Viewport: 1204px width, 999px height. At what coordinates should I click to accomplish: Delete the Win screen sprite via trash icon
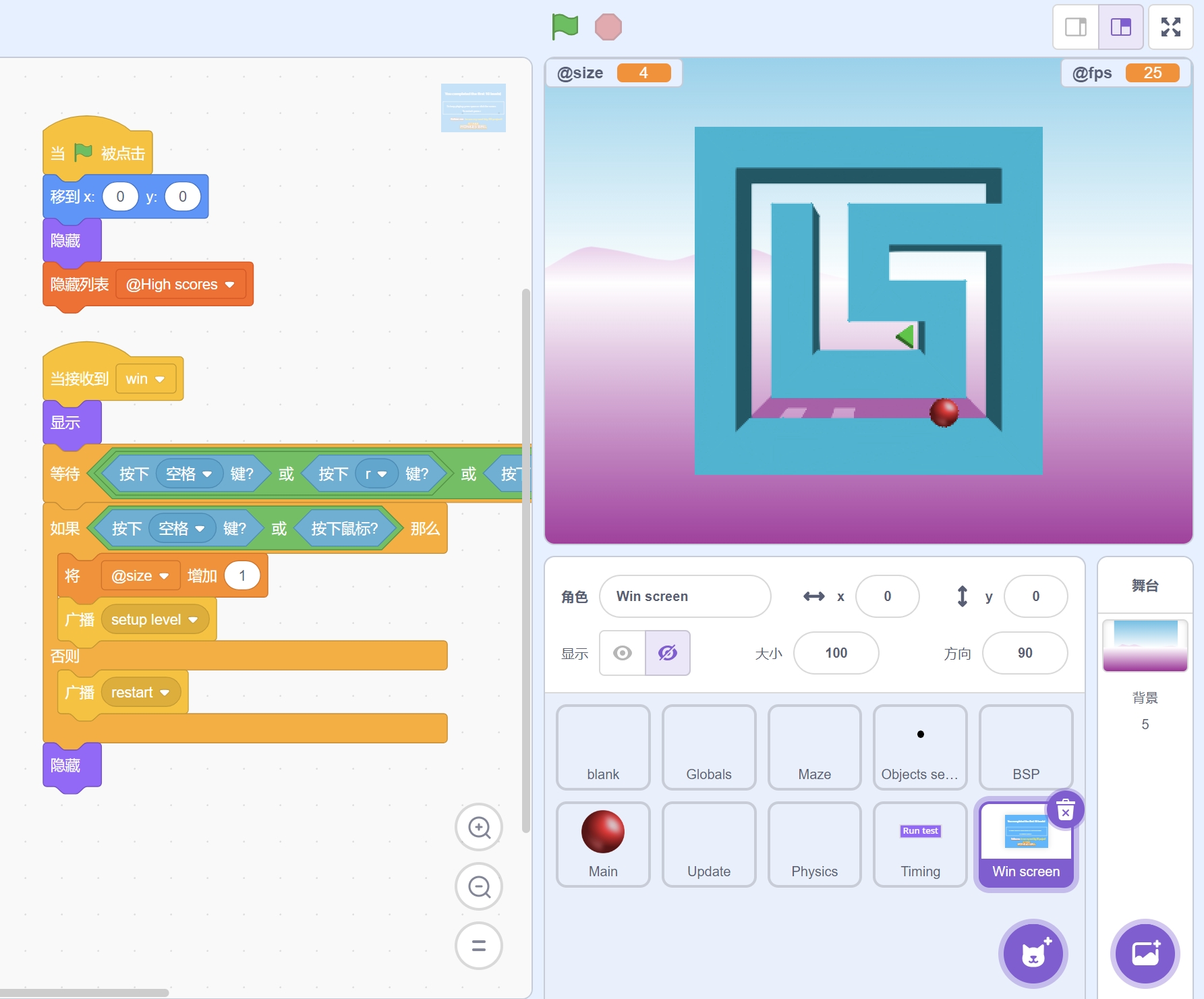point(1065,809)
